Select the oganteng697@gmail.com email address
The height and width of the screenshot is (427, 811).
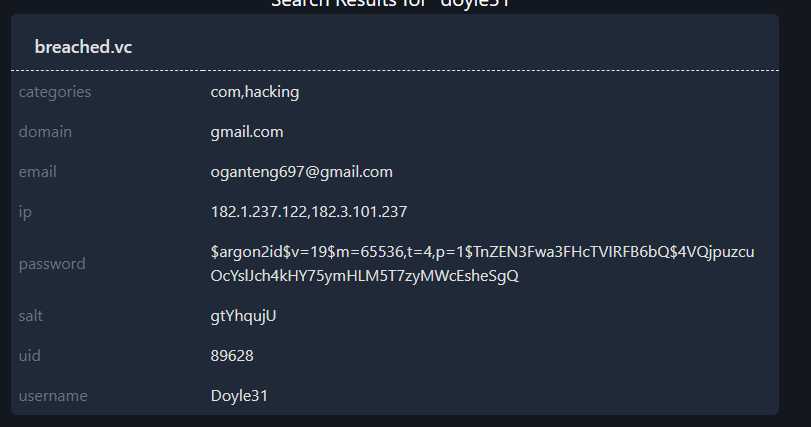pos(301,172)
